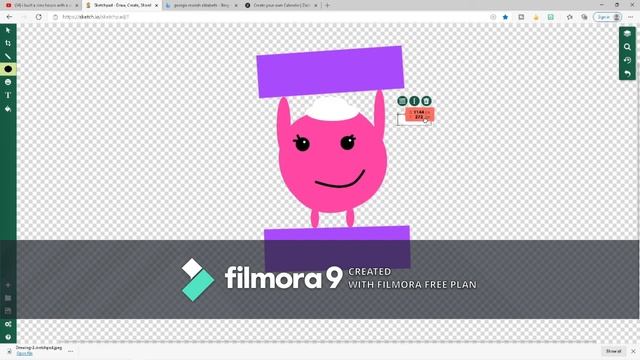Close the Sketchpad tab

156,5
